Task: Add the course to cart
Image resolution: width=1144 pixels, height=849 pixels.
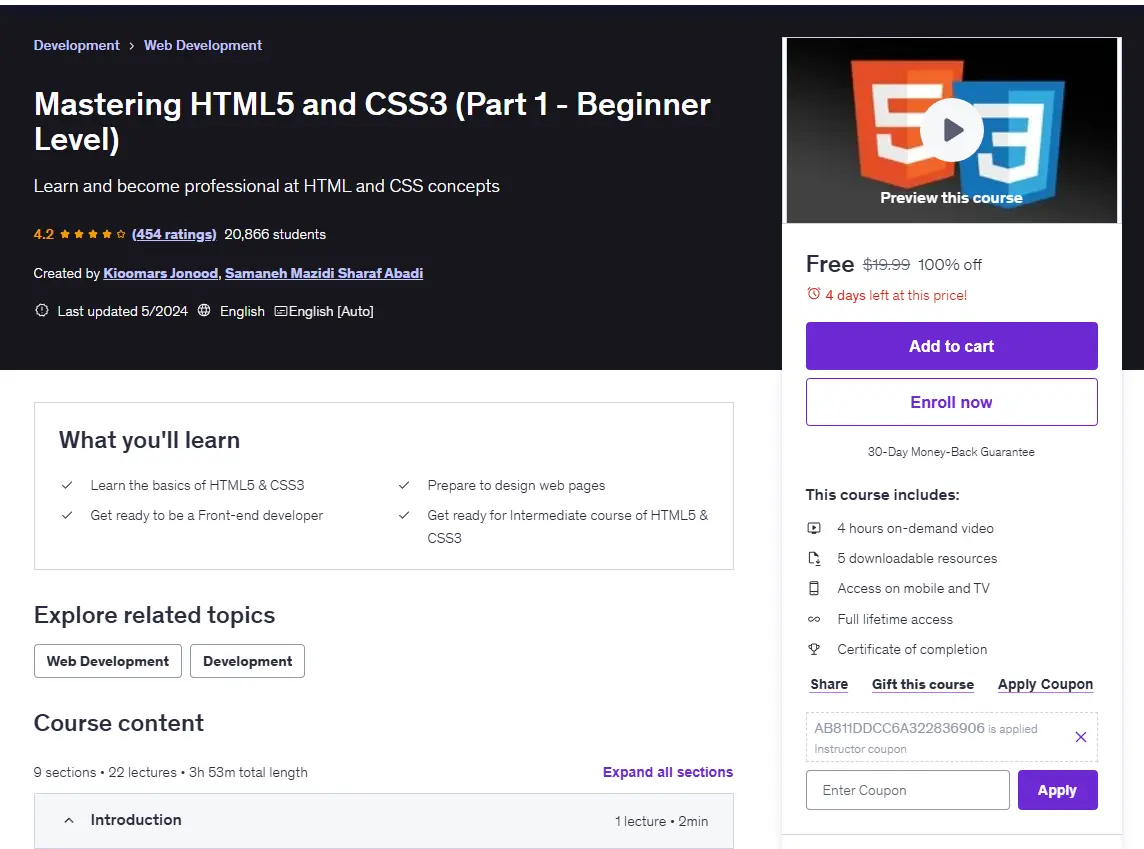Action: [x=951, y=346]
